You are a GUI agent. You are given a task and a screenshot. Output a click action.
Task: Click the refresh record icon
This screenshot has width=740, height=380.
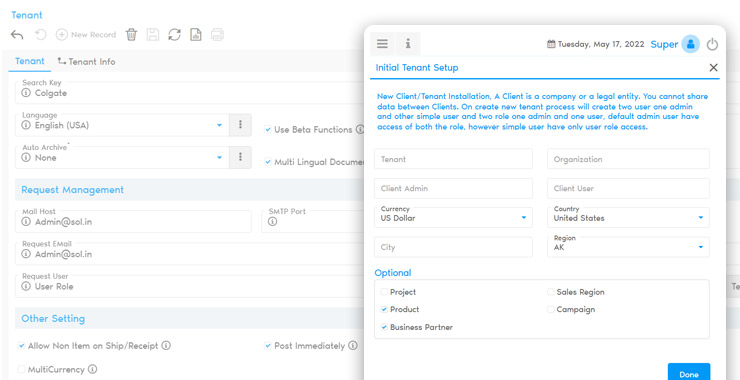point(175,34)
